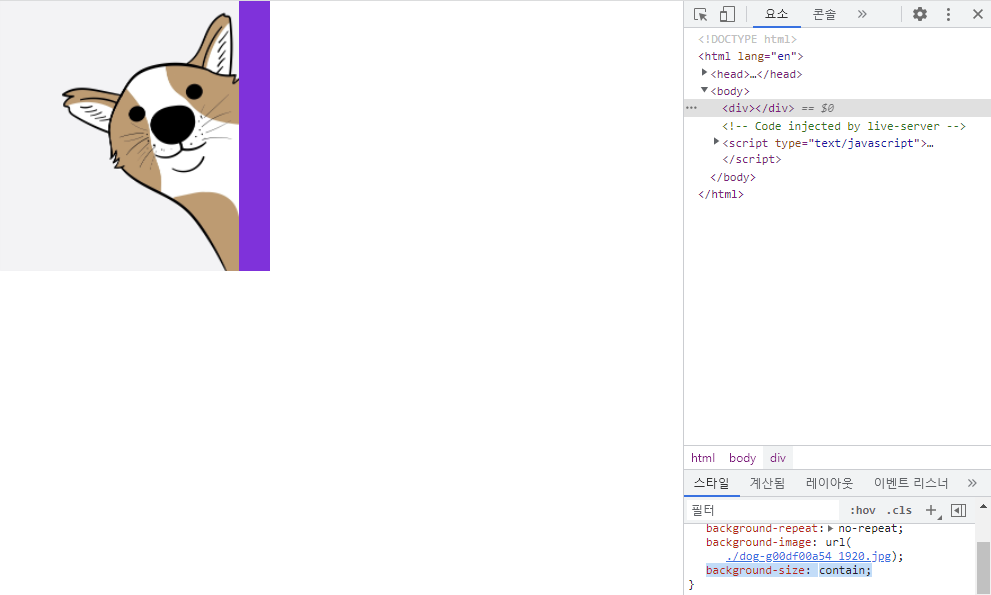Open the 스타일 tab
The image size is (991, 595).
(711, 483)
